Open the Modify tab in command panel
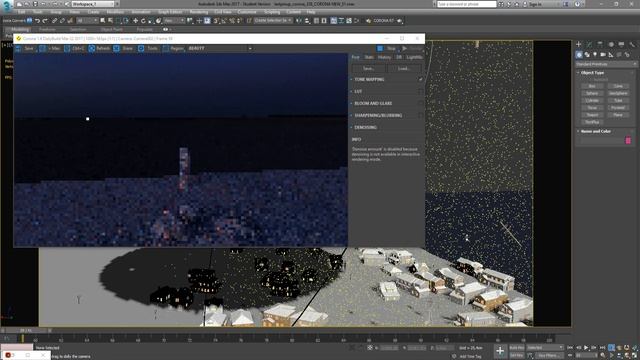 click(589, 44)
